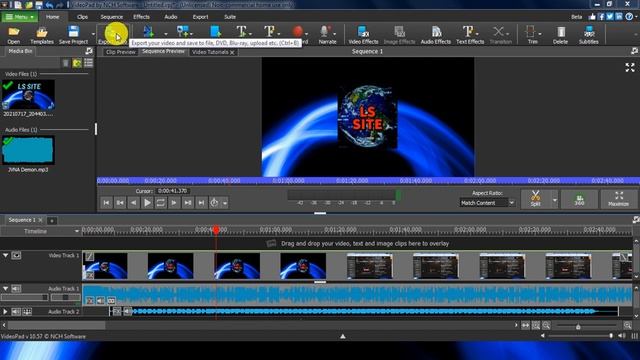Collapse Video Track 1 triangle
The image size is (640, 360).
click(x=5, y=256)
